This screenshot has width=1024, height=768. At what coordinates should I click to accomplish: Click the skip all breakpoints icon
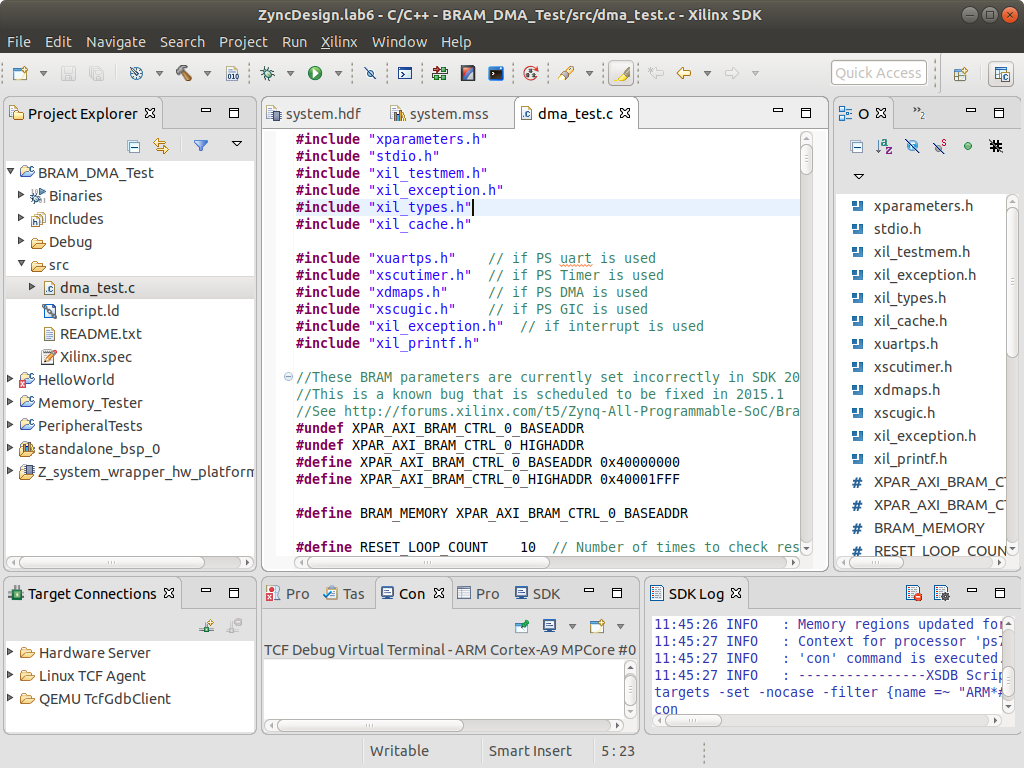(370, 73)
